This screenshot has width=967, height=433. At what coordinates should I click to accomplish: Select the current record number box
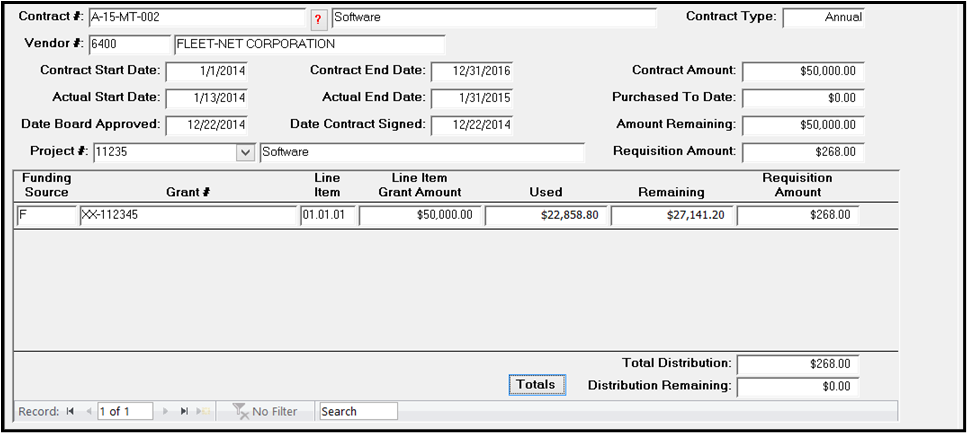pyautogui.click(x=125, y=411)
